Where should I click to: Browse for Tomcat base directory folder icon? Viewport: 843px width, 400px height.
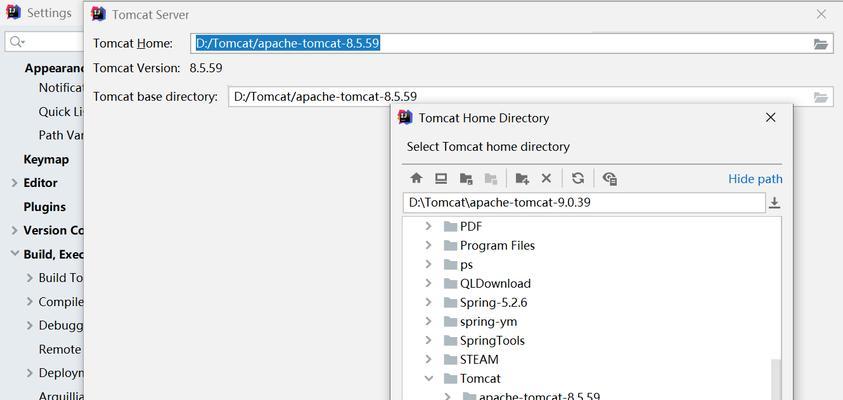820,97
